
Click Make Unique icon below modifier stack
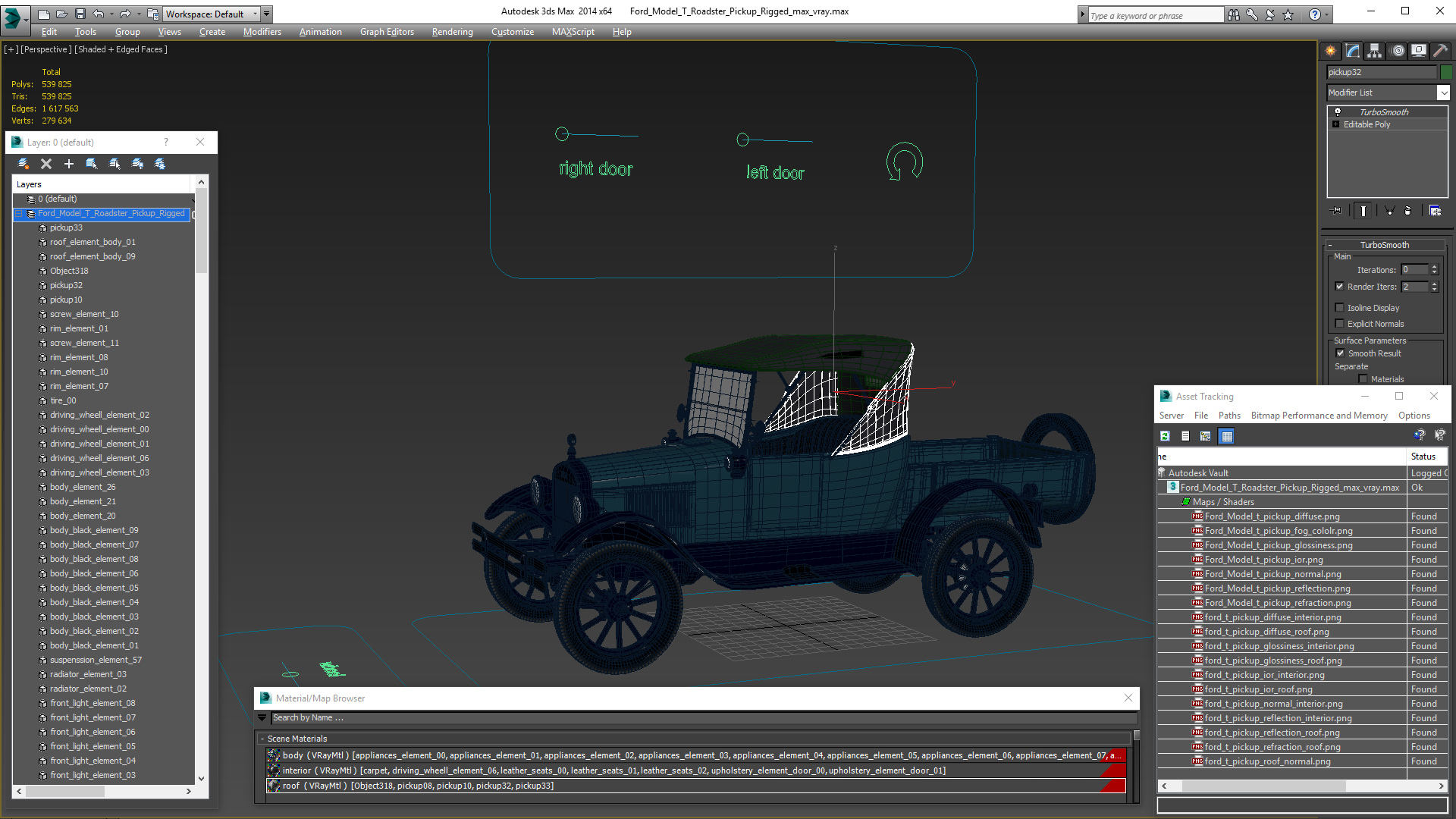(1389, 211)
